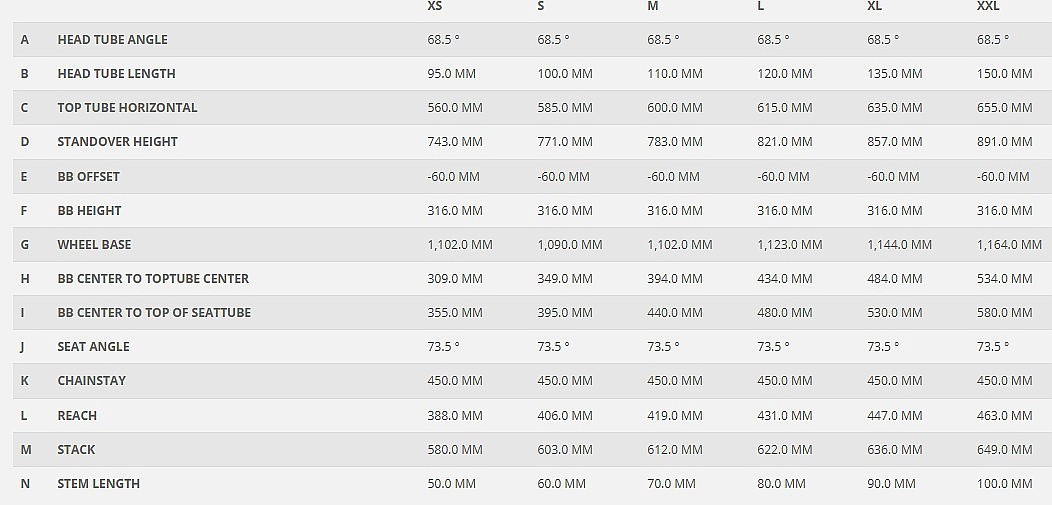The width and height of the screenshot is (1052, 505).
Task: Click the M size column header
Action: coord(653,6)
